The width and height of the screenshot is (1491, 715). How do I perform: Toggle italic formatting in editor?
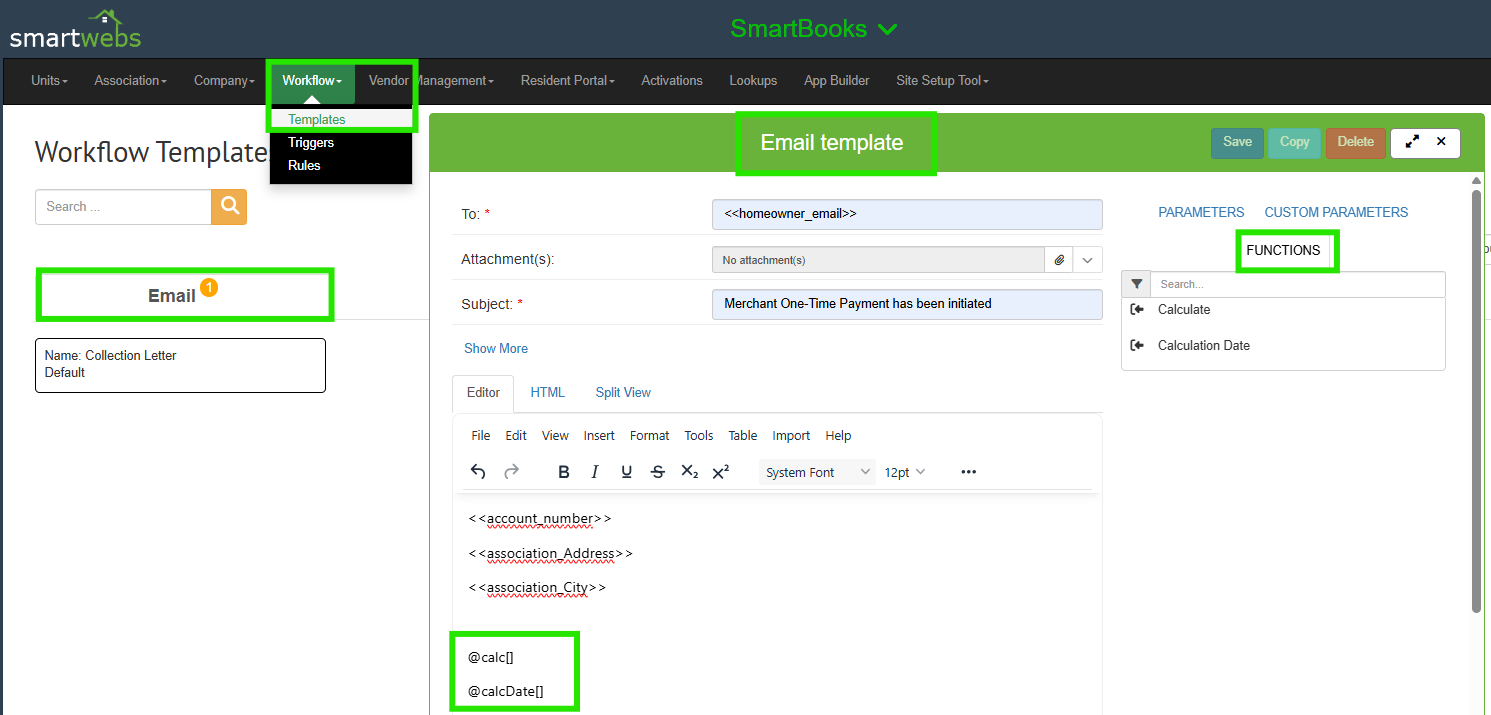click(595, 472)
